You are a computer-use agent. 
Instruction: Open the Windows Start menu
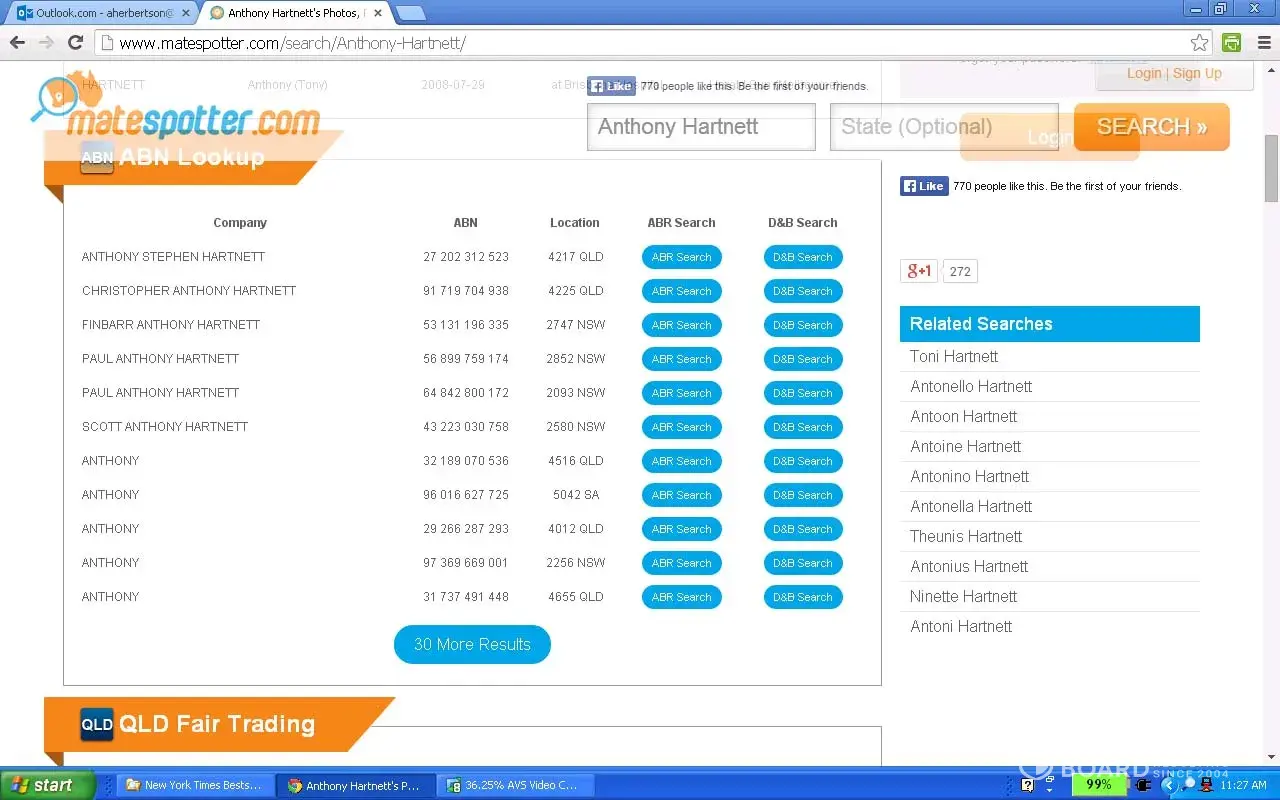point(47,785)
